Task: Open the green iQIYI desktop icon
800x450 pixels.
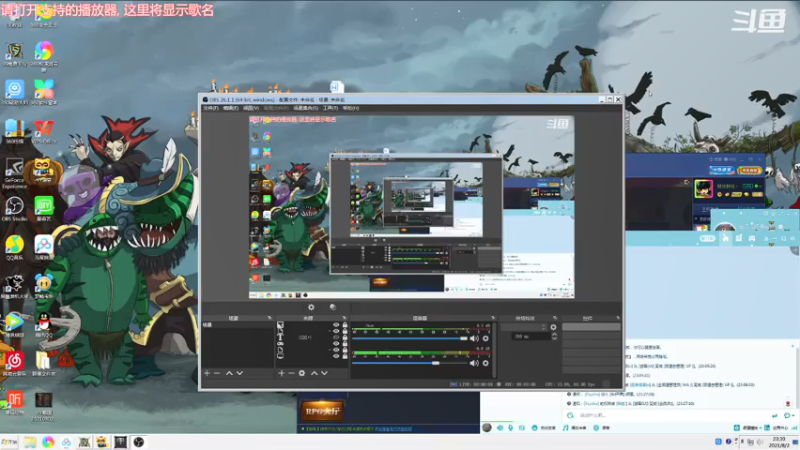Action: click(x=44, y=209)
